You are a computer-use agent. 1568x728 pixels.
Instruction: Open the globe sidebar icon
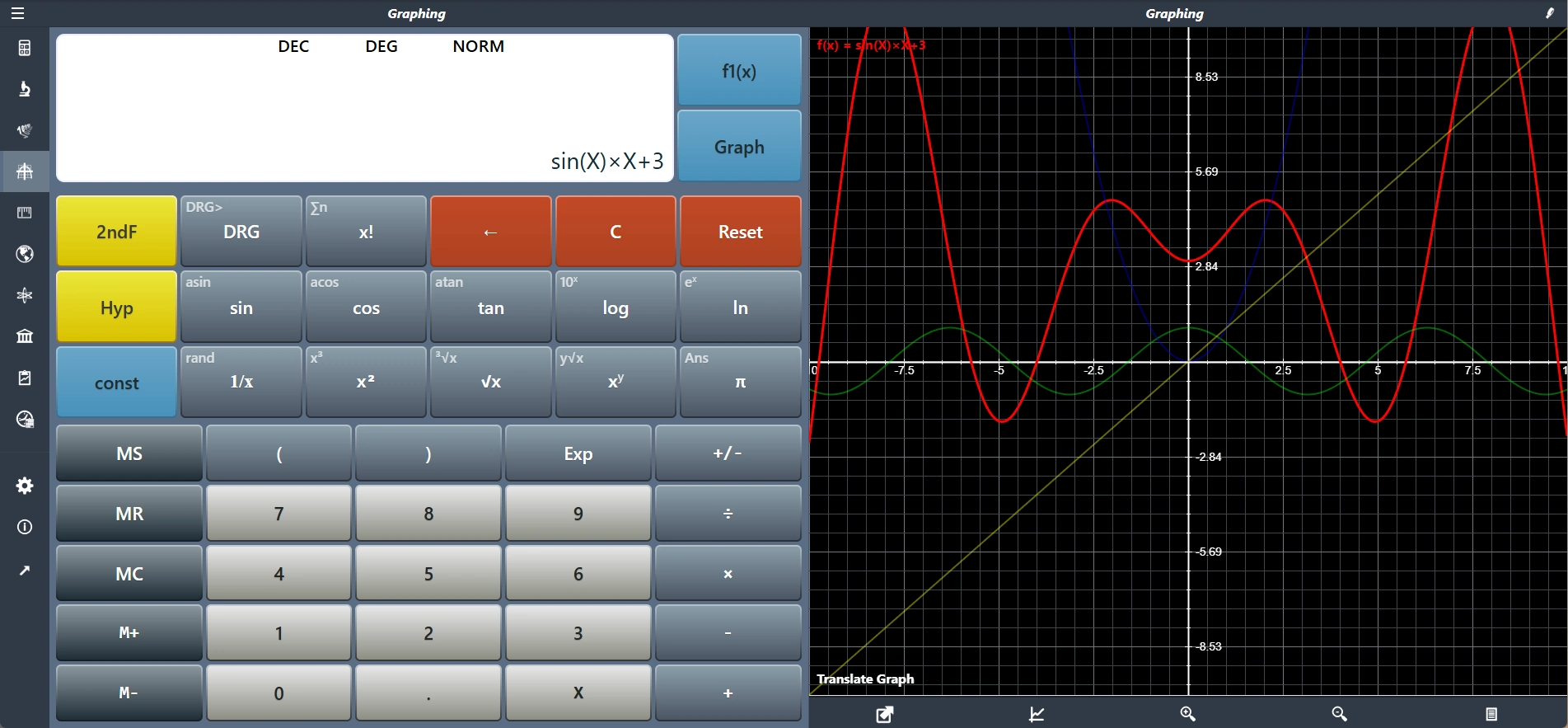[x=25, y=254]
